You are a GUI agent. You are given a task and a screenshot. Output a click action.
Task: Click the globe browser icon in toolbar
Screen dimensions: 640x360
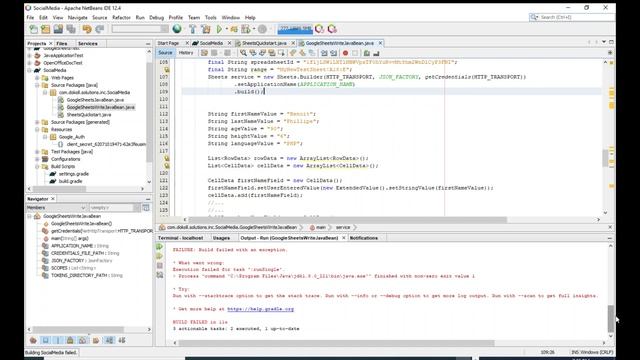click(177, 29)
